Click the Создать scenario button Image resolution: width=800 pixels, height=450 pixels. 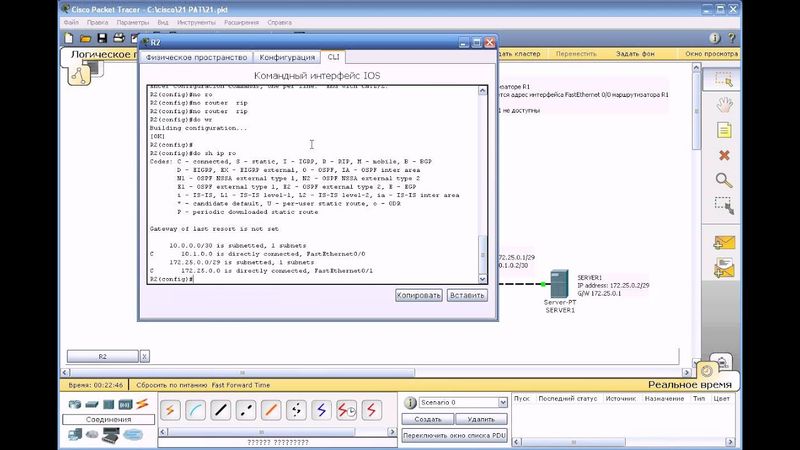428,419
